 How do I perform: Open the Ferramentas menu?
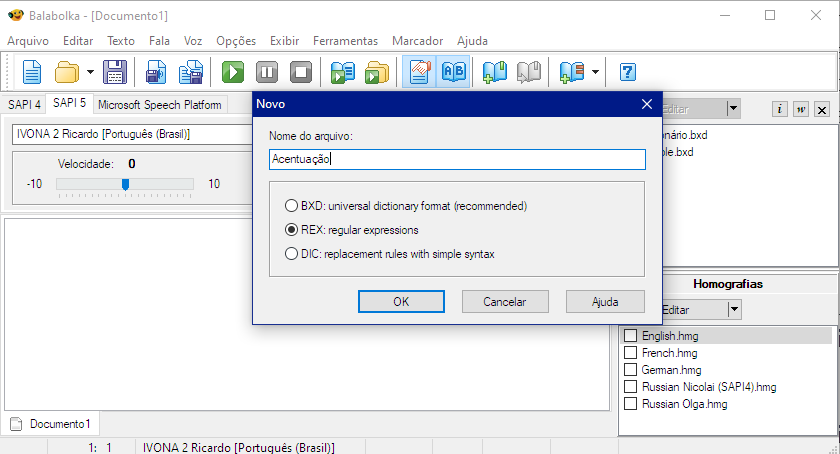345,41
